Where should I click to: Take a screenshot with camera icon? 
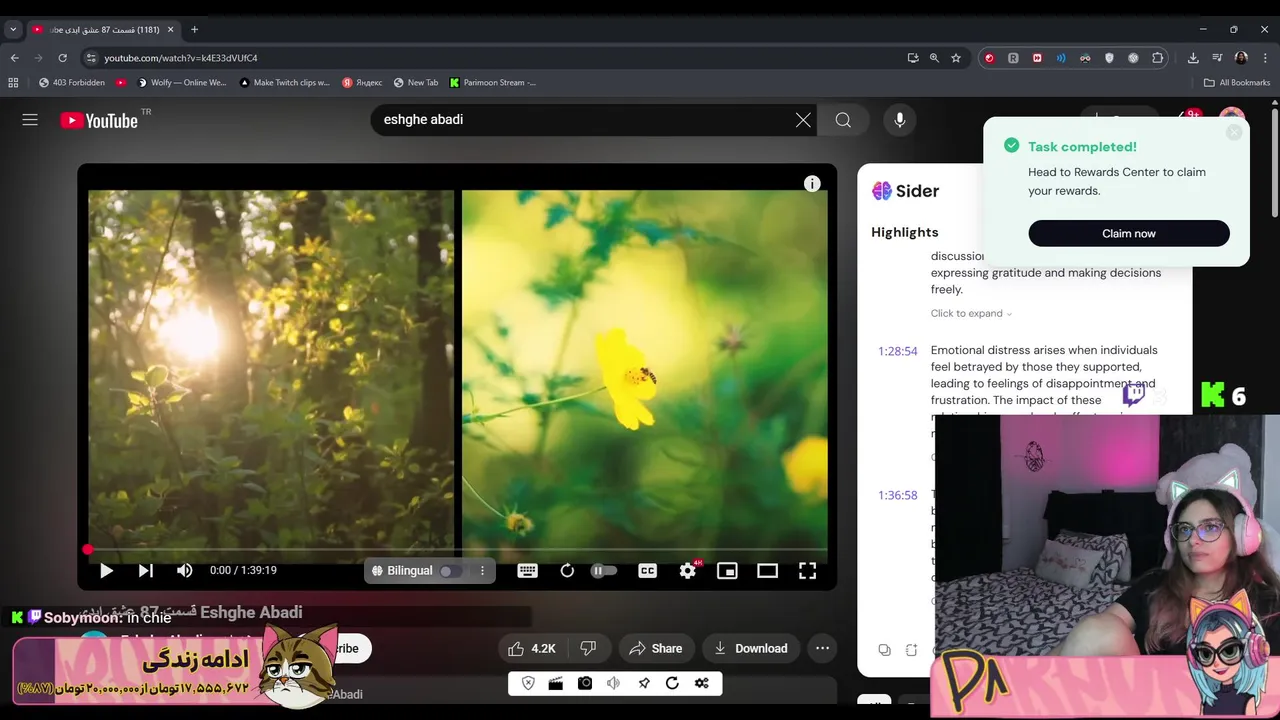[x=585, y=683]
